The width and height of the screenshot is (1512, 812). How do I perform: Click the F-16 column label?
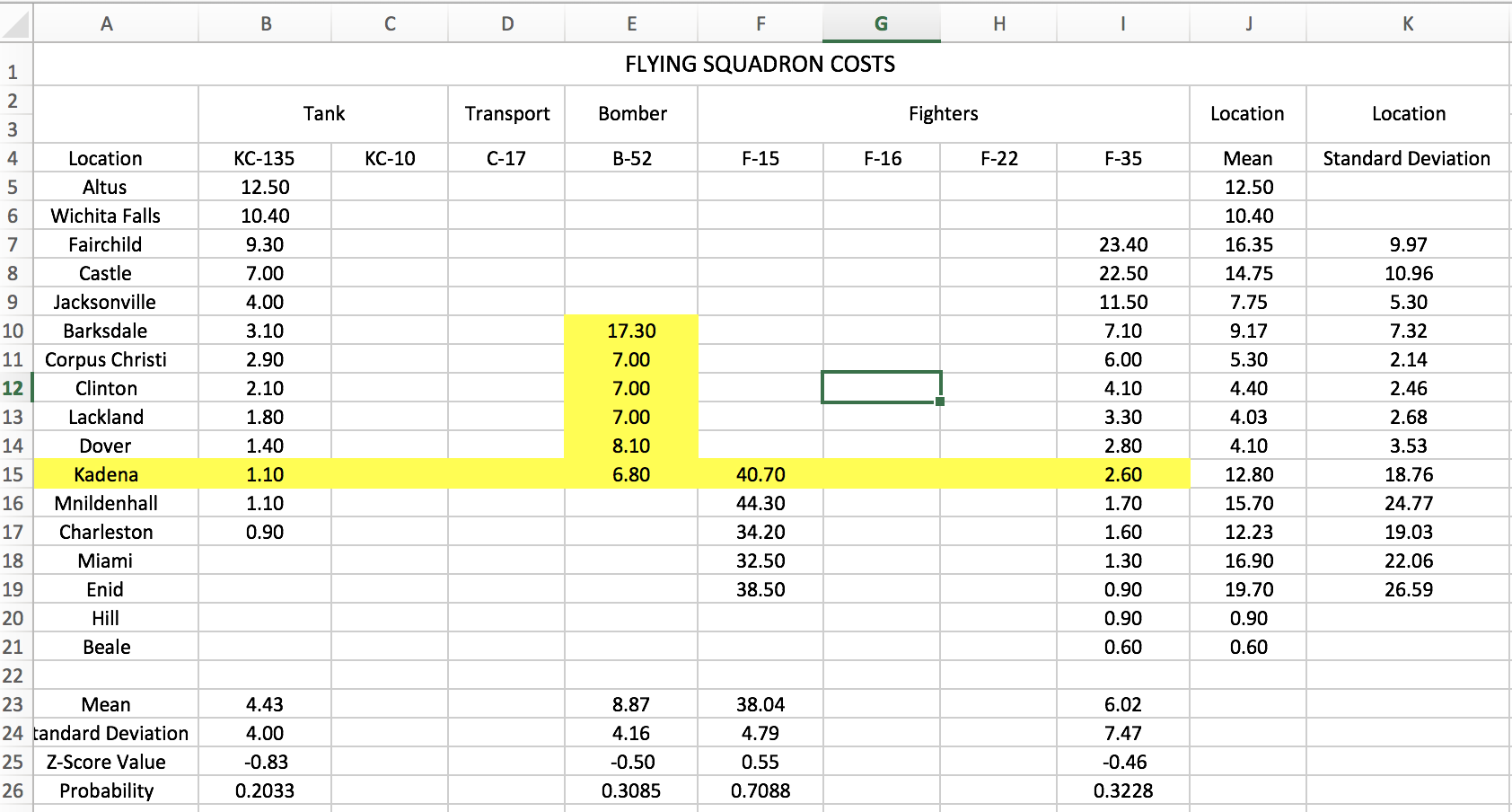coord(882,158)
